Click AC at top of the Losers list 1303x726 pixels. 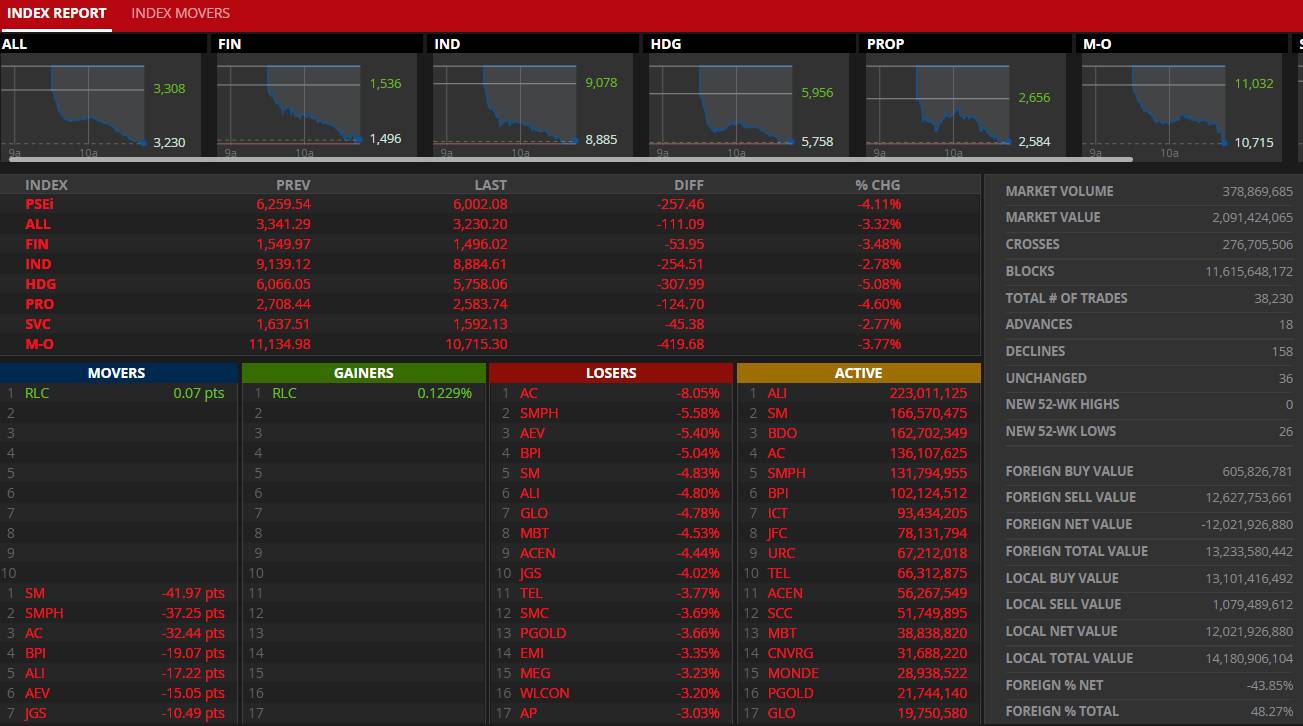pyautogui.click(x=528, y=393)
